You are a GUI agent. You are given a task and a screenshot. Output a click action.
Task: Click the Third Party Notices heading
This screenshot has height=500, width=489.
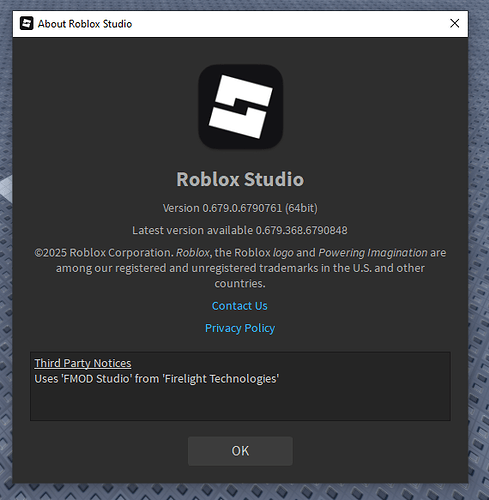tap(83, 363)
